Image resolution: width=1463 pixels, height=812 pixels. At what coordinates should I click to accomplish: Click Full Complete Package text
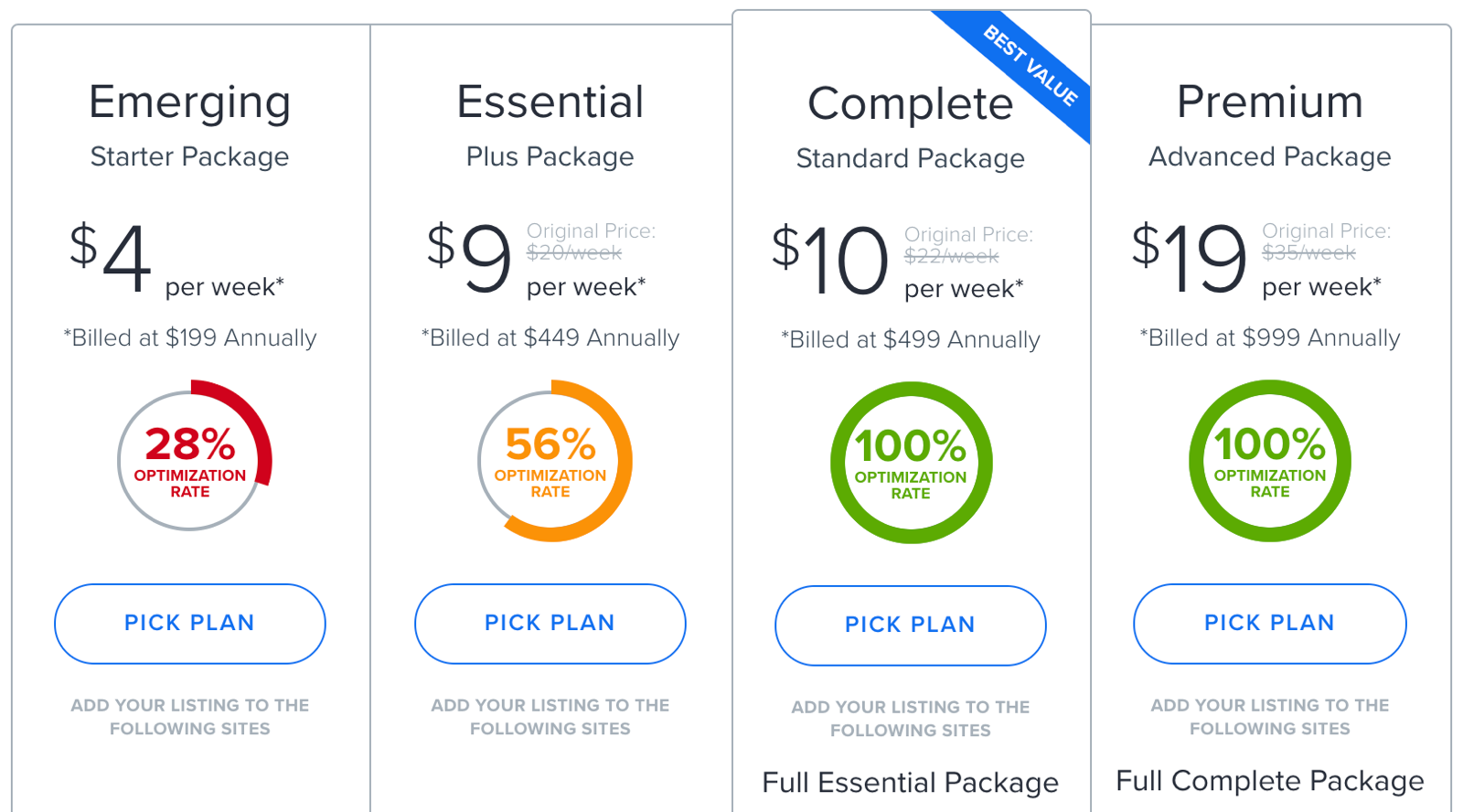tap(1270, 781)
